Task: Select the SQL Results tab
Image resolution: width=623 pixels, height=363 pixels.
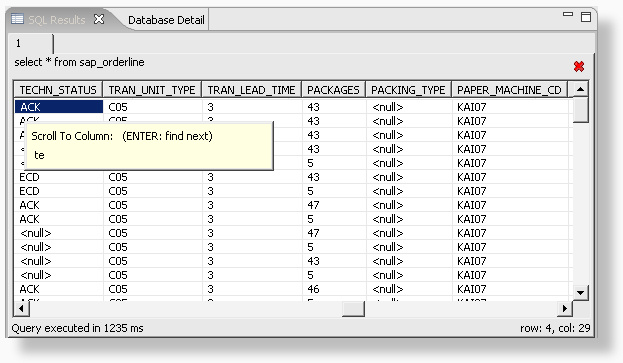Action: click(x=57, y=20)
